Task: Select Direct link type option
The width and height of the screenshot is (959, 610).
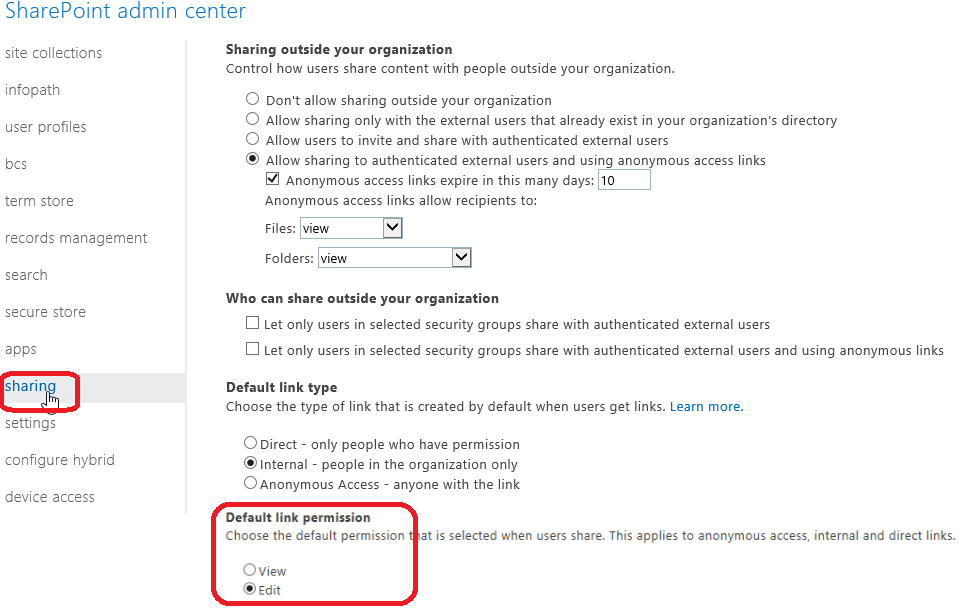Action: point(250,443)
